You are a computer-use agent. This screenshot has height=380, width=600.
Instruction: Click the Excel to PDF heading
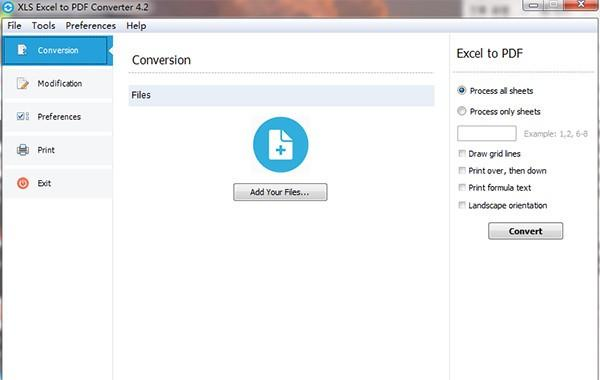tap(489, 54)
